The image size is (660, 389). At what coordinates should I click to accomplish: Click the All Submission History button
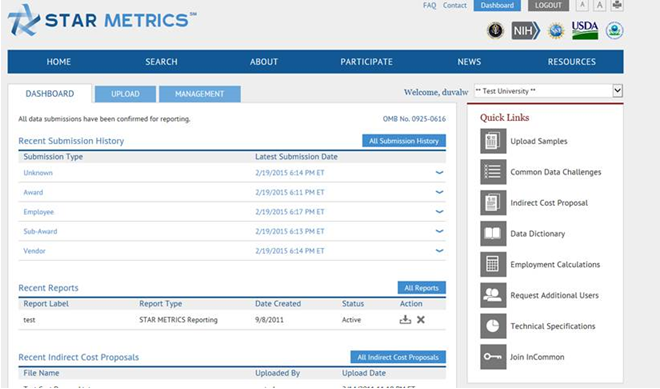[404, 141]
